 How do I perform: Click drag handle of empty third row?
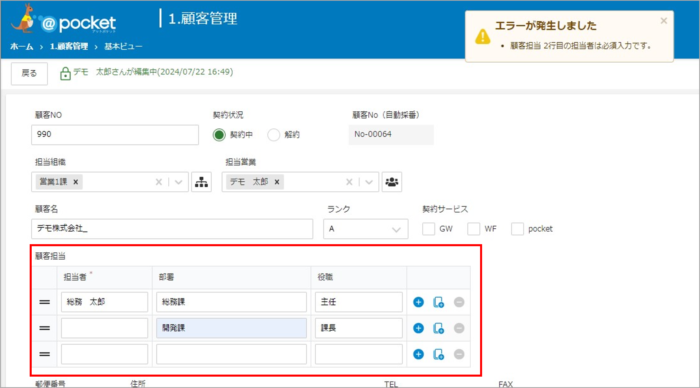(45, 354)
